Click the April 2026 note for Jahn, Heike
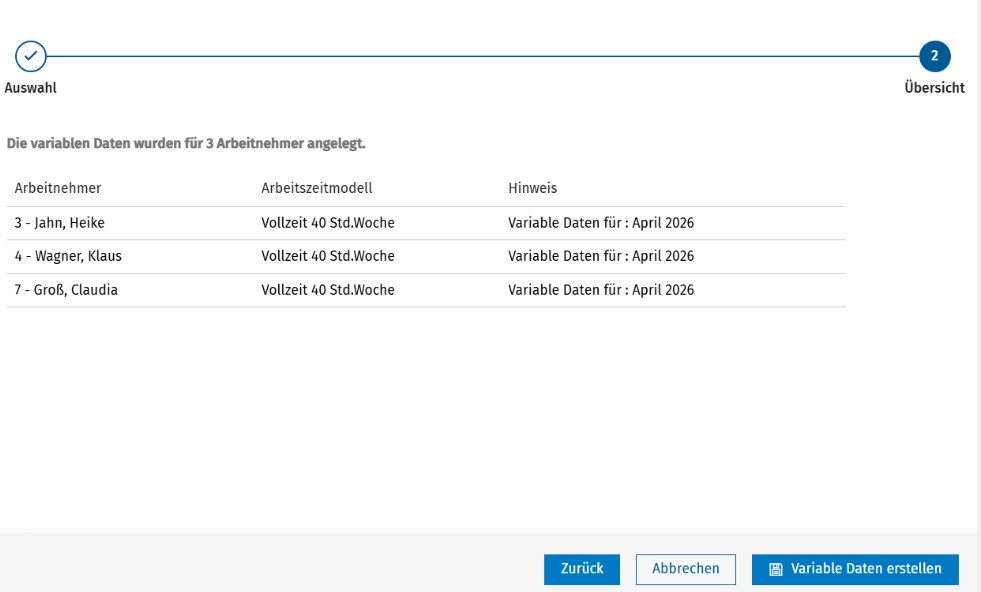The image size is (981, 592). click(x=601, y=223)
